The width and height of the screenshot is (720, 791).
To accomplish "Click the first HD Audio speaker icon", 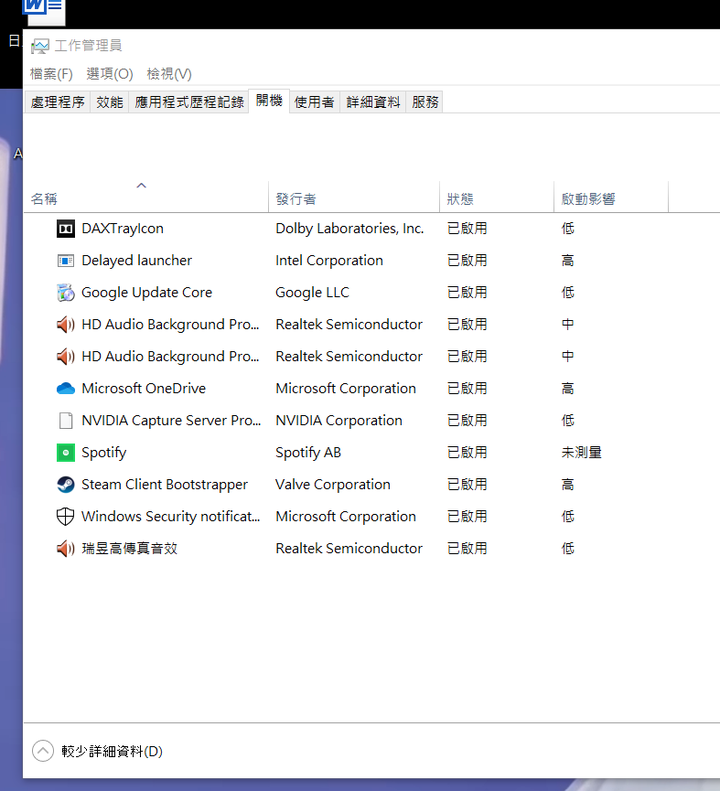I will (66, 324).
